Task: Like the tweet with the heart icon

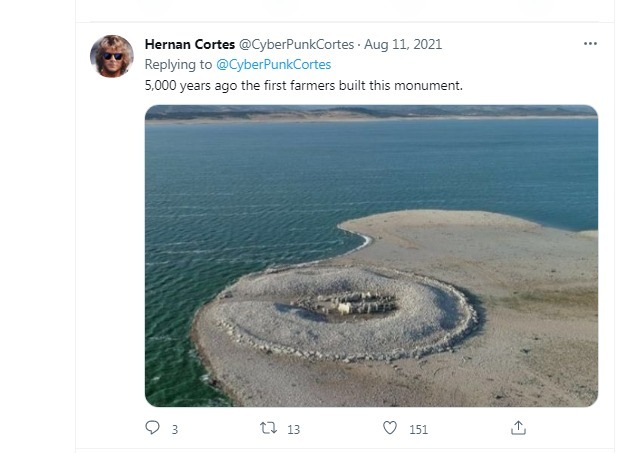Action: pos(390,428)
